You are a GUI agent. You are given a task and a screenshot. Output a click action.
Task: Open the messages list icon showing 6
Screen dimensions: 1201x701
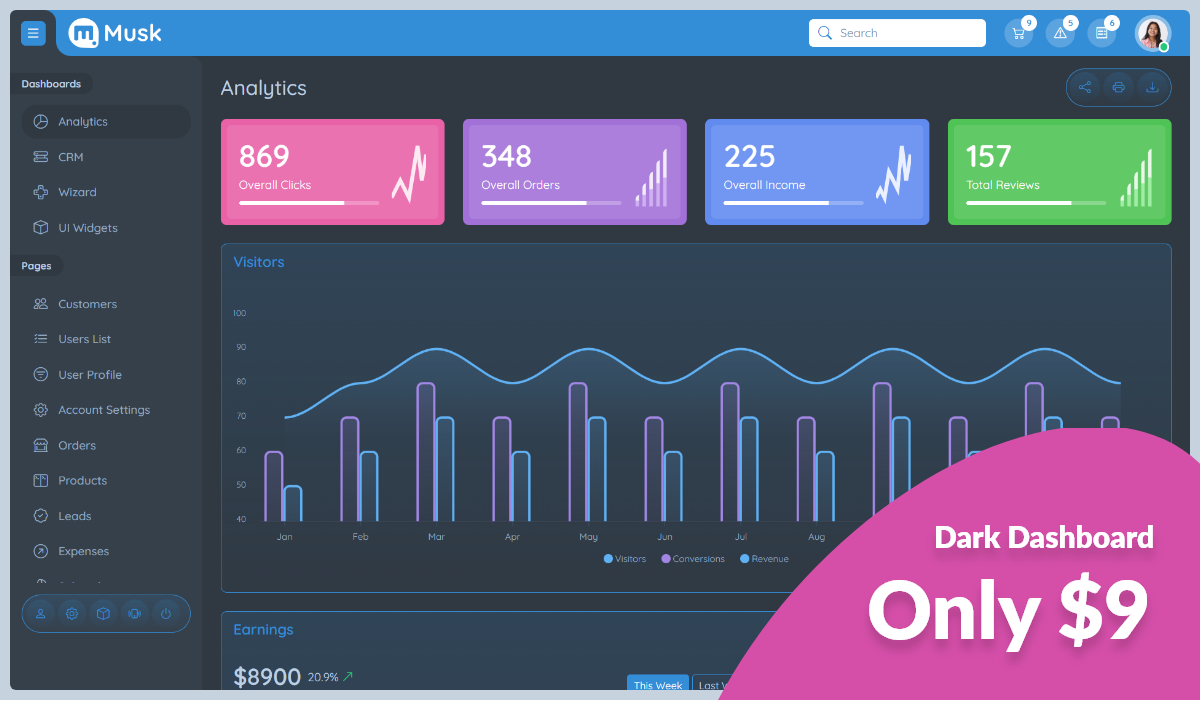[x=1101, y=32]
